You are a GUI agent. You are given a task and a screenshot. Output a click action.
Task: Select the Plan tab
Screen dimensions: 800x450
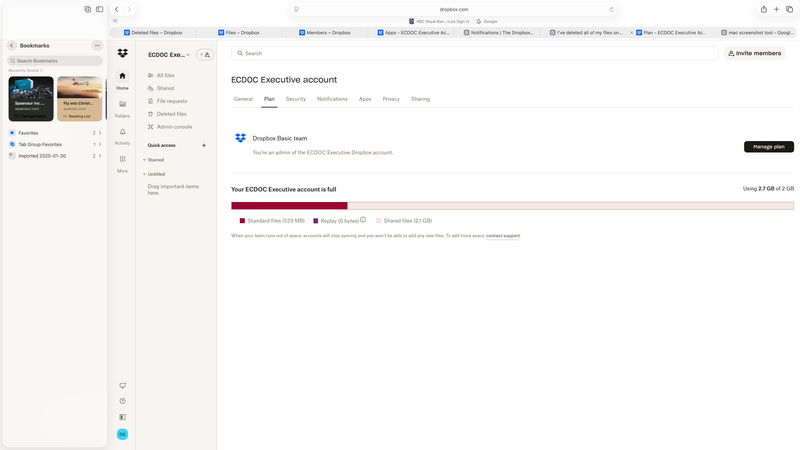click(269, 99)
